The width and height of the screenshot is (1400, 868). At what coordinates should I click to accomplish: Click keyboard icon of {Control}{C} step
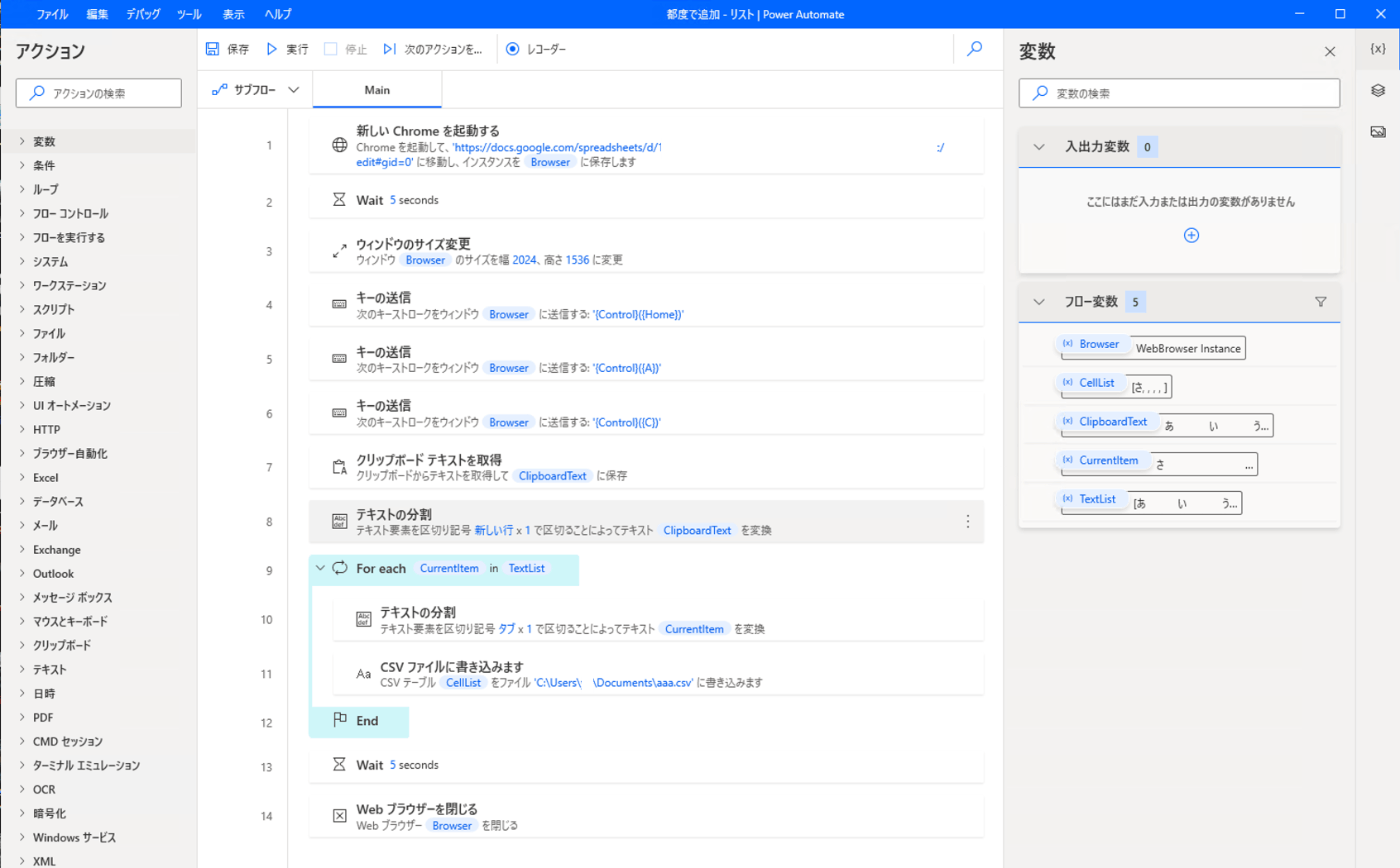[339, 412]
